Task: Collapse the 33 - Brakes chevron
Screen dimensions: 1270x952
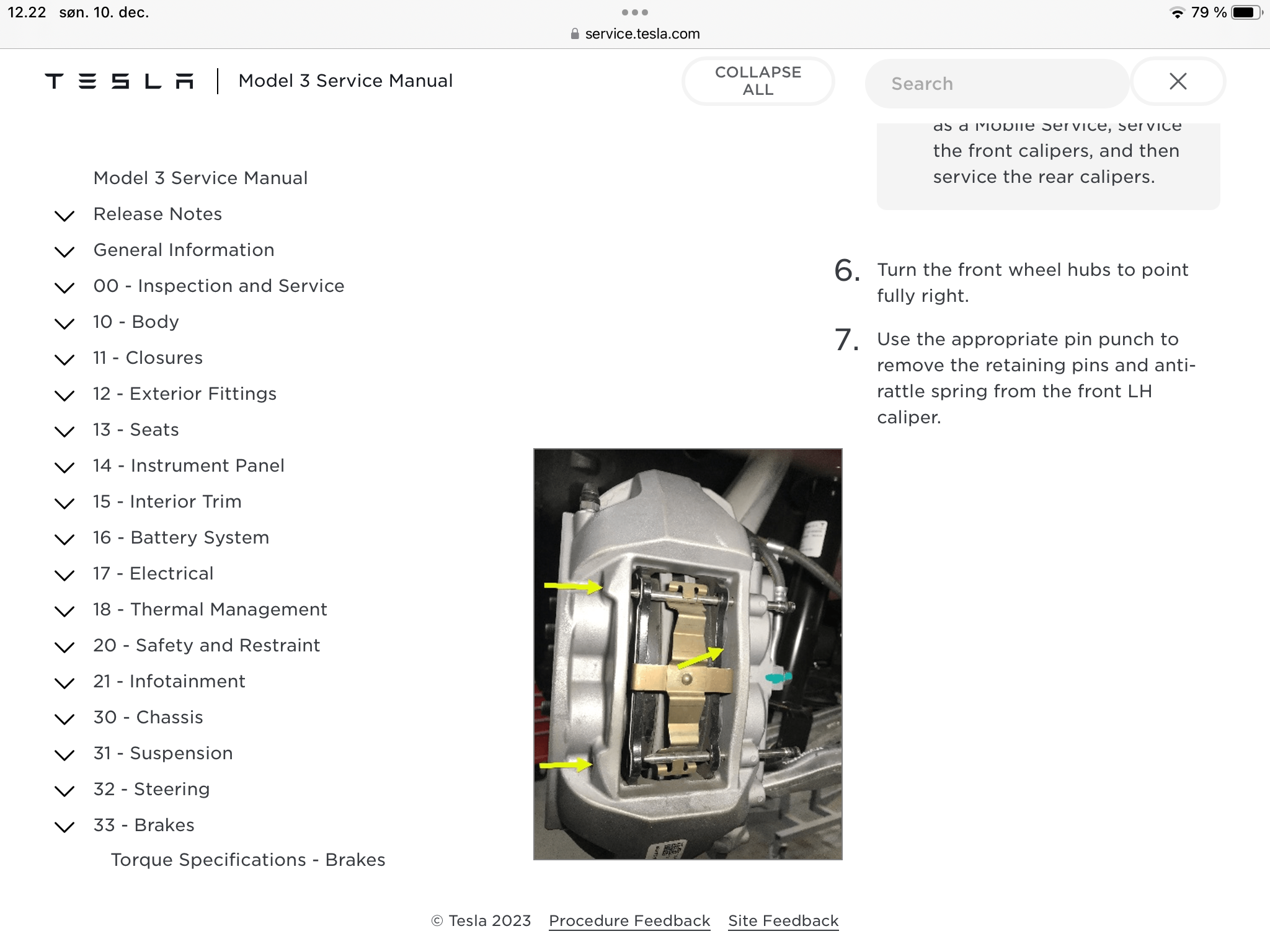Action: [x=64, y=827]
